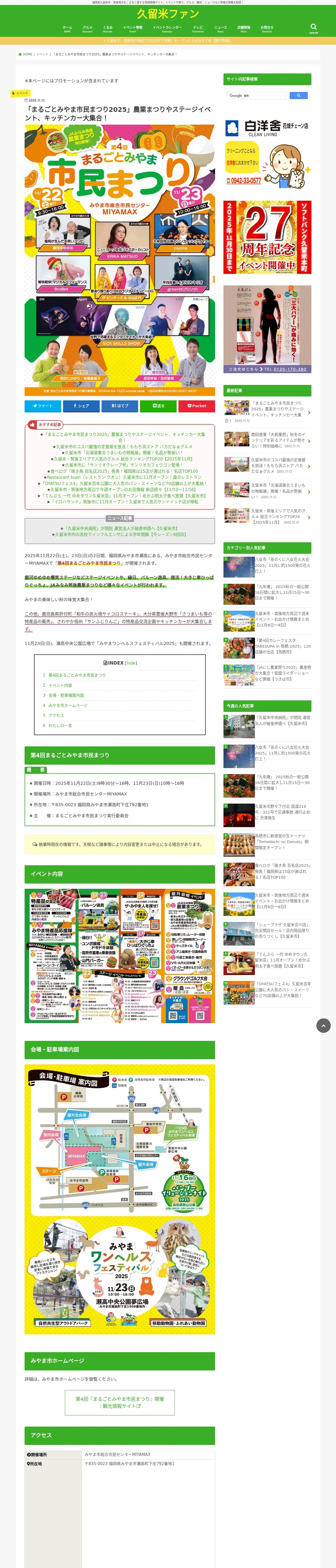Open the テレビ menu item

coord(198,28)
